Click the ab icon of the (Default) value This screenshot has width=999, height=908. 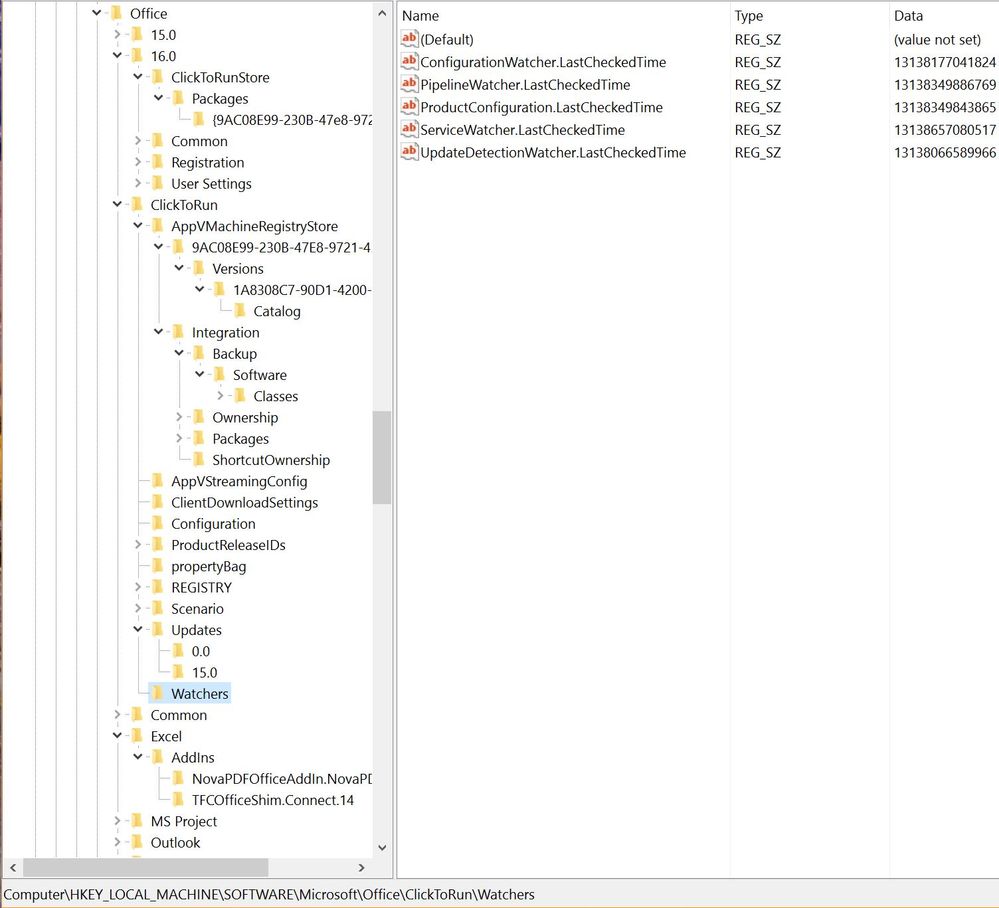click(x=409, y=38)
